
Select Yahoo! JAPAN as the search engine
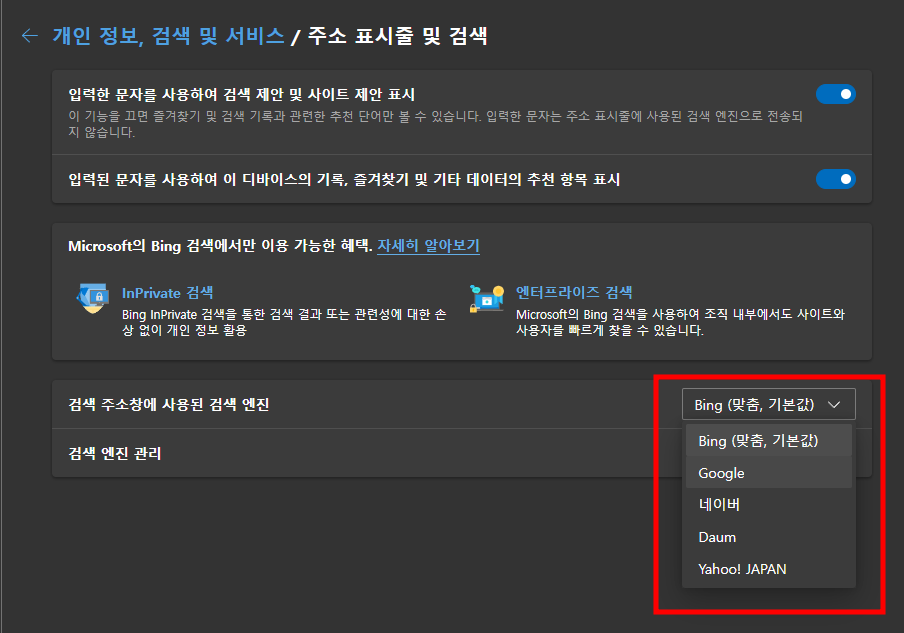pos(769,569)
